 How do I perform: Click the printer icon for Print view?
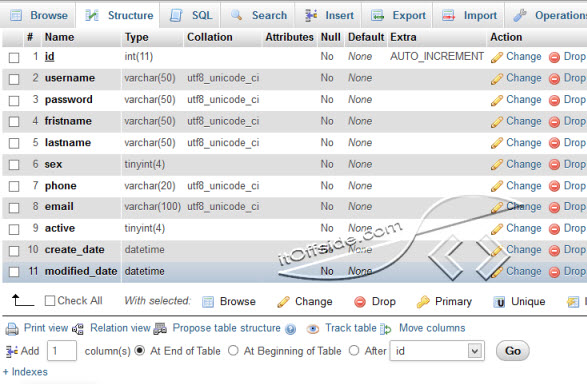(x=12, y=329)
